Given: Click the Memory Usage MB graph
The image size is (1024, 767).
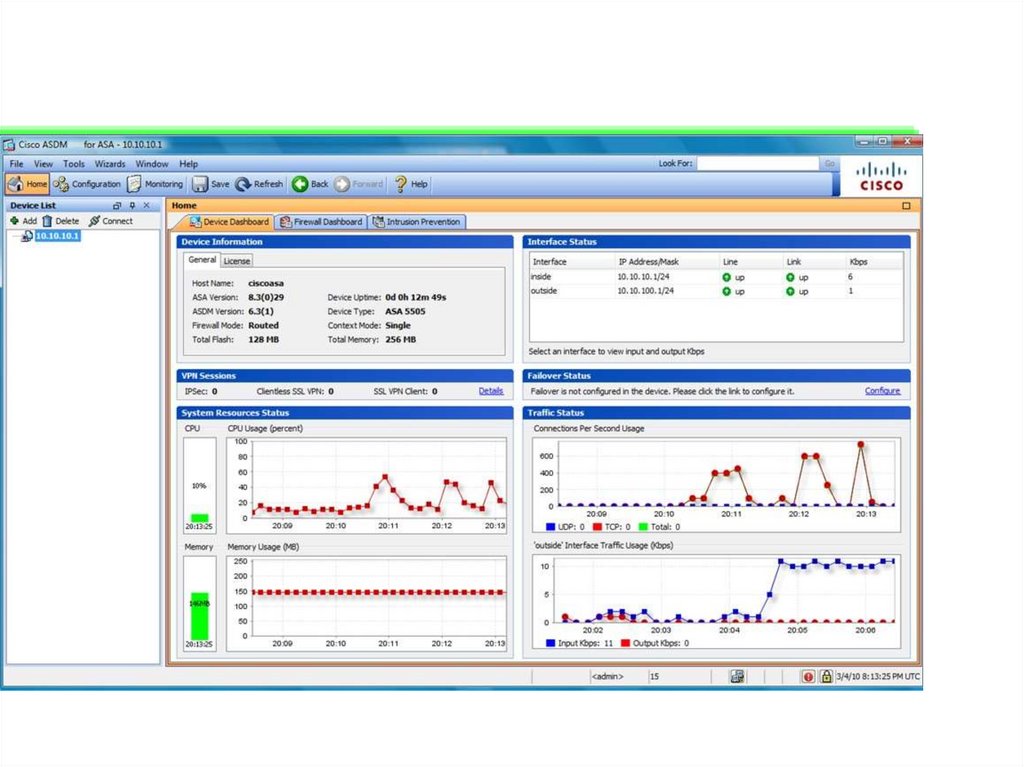Looking at the screenshot, I should [366, 604].
